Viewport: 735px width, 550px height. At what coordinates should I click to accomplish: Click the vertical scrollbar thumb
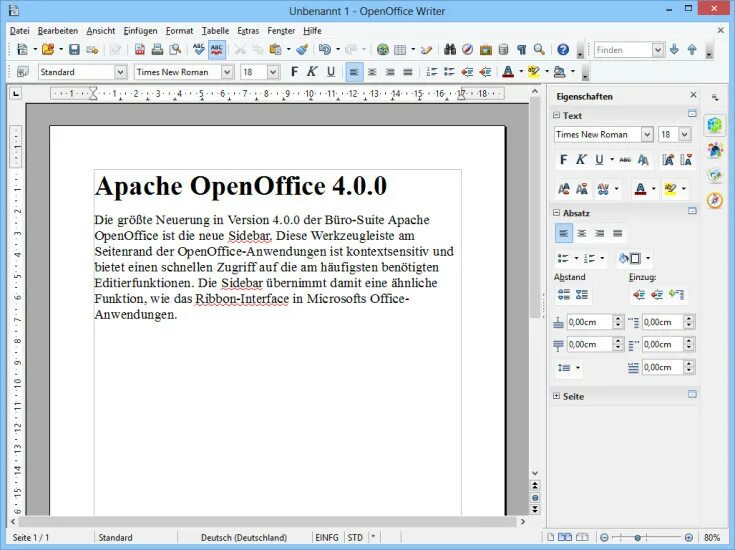click(x=534, y=208)
